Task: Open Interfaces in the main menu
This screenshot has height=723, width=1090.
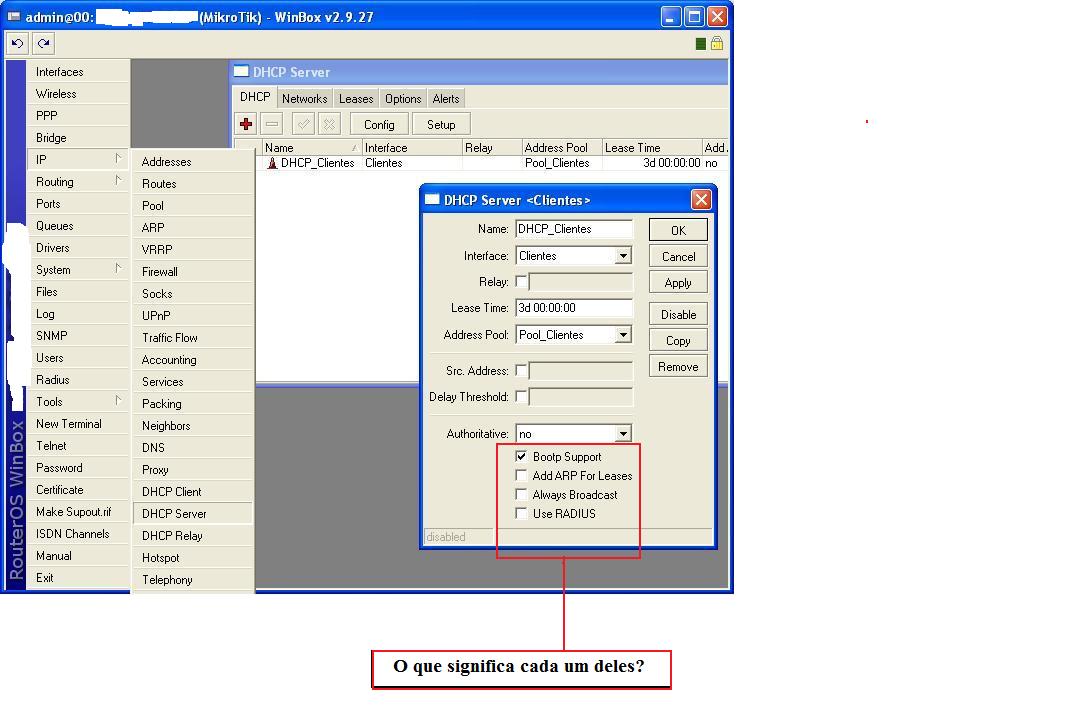Action: click(77, 72)
